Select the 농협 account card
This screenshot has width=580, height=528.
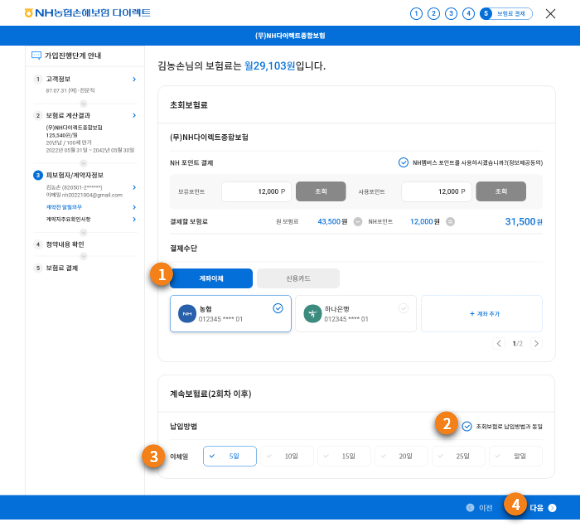point(230,313)
